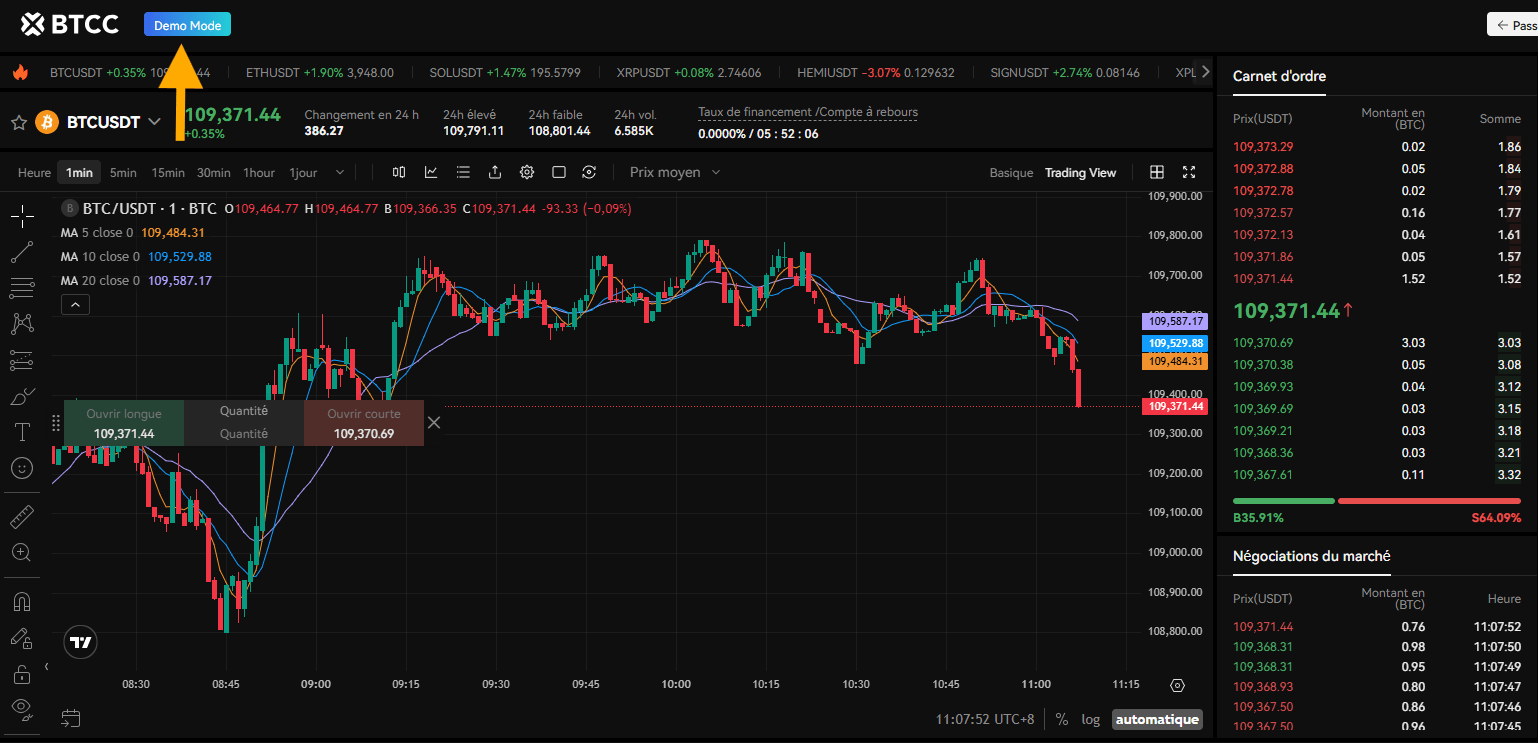The height and width of the screenshot is (743, 1538).
Task: Open chart settings gear icon
Action: pos(527,172)
